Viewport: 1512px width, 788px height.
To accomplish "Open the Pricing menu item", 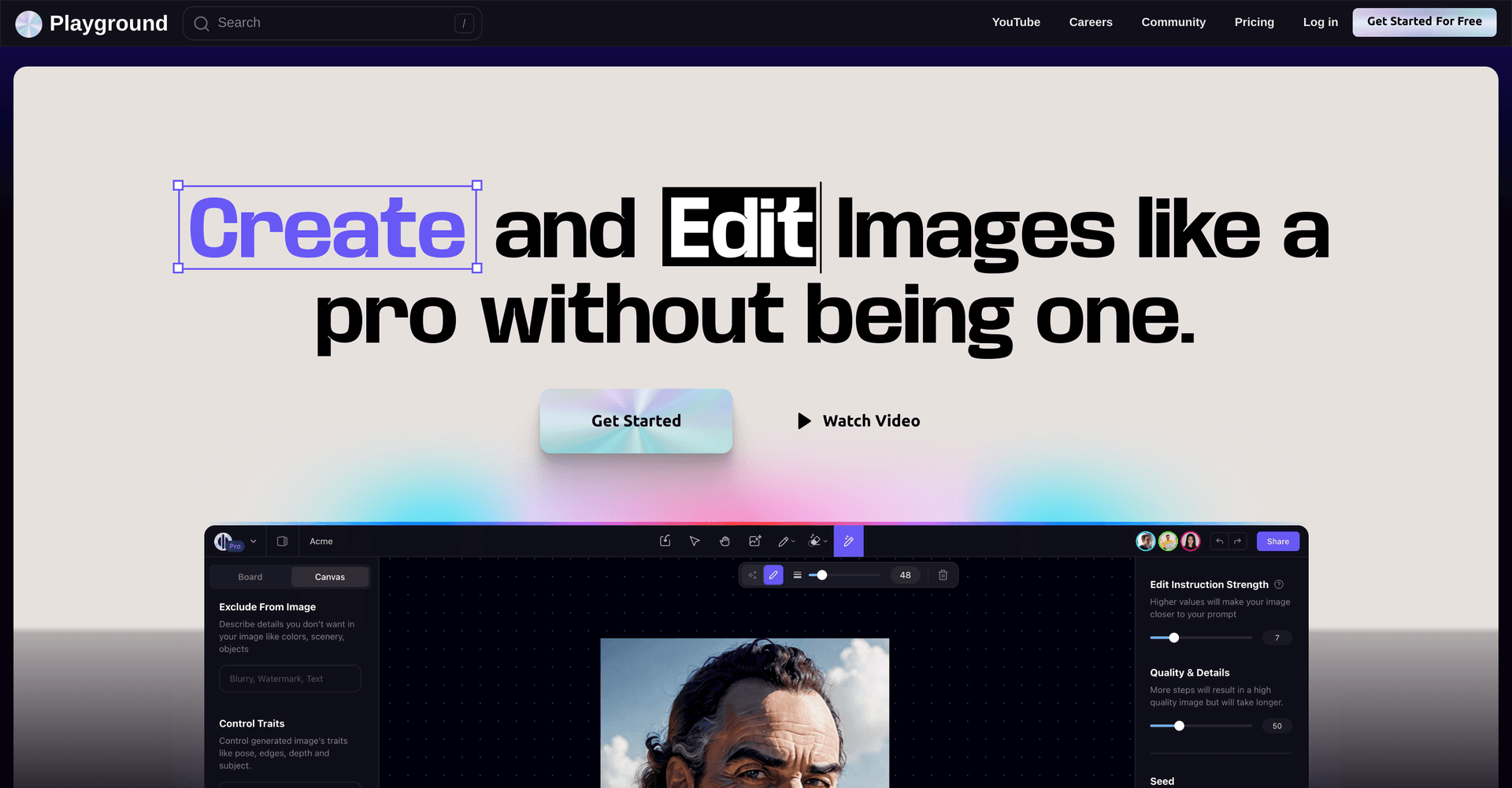I will [1254, 22].
